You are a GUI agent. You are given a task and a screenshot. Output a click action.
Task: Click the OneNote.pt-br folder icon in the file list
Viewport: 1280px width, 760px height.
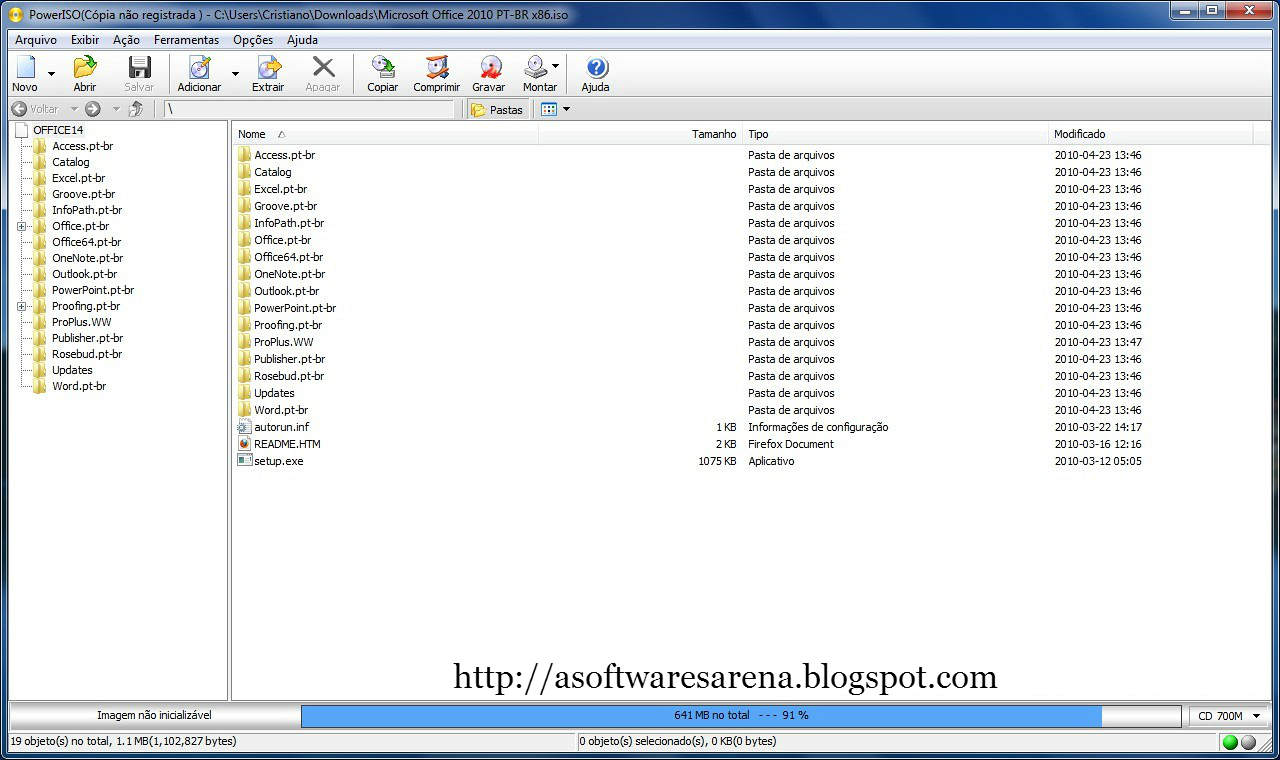(x=245, y=274)
